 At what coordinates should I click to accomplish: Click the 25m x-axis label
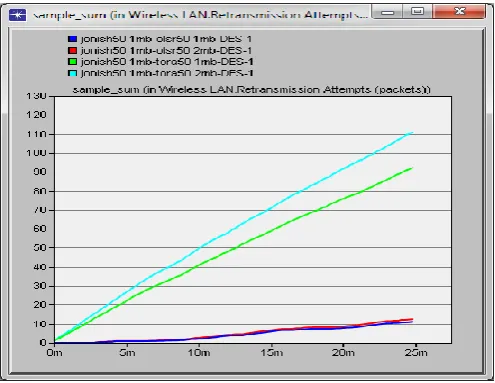pos(416,353)
